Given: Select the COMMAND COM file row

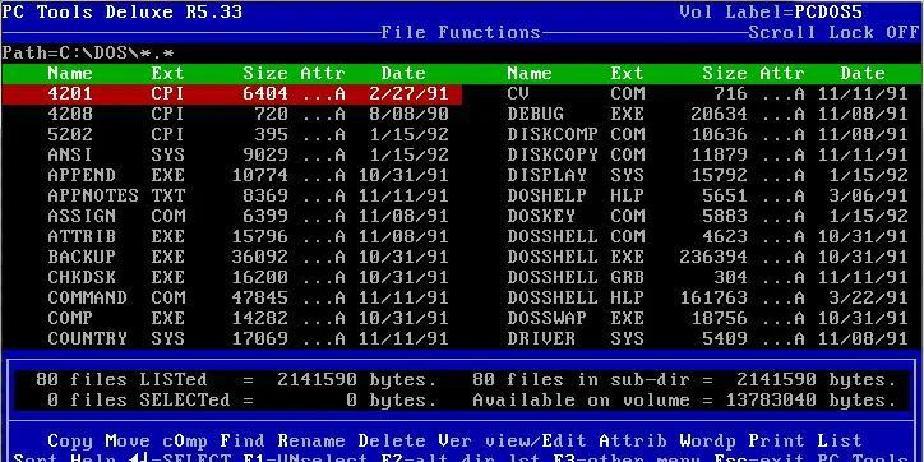Looking at the screenshot, I should [232, 298].
